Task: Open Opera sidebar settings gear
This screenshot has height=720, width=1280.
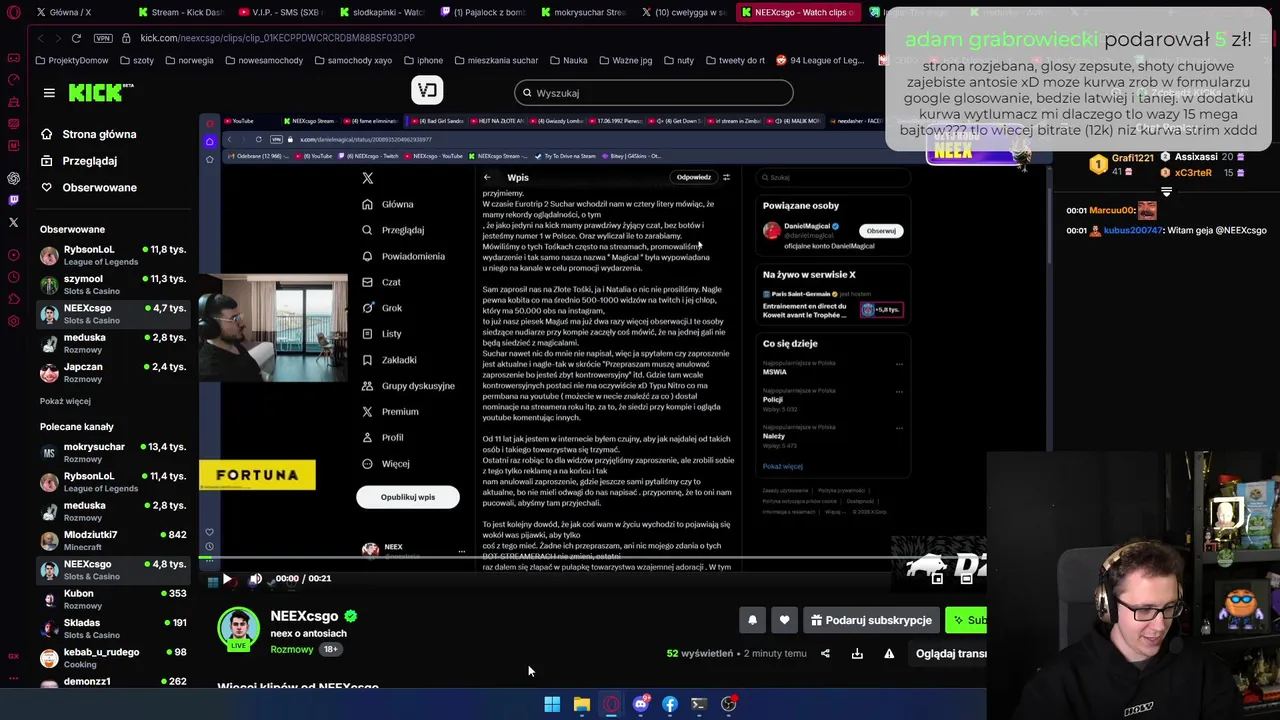Action: pyautogui.click(x=13, y=321)
